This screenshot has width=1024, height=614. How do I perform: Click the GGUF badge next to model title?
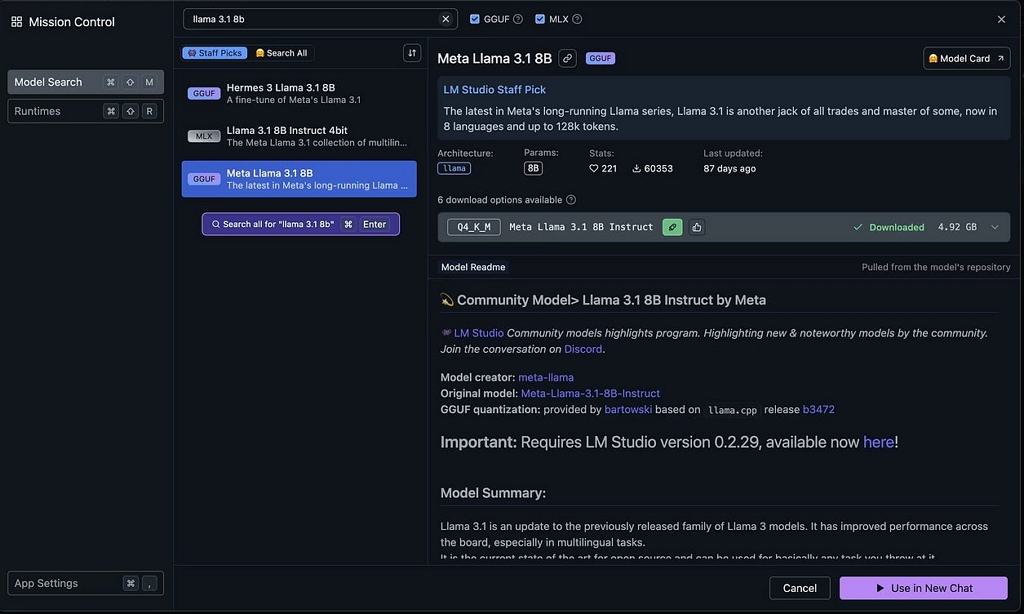click(600, 58)
